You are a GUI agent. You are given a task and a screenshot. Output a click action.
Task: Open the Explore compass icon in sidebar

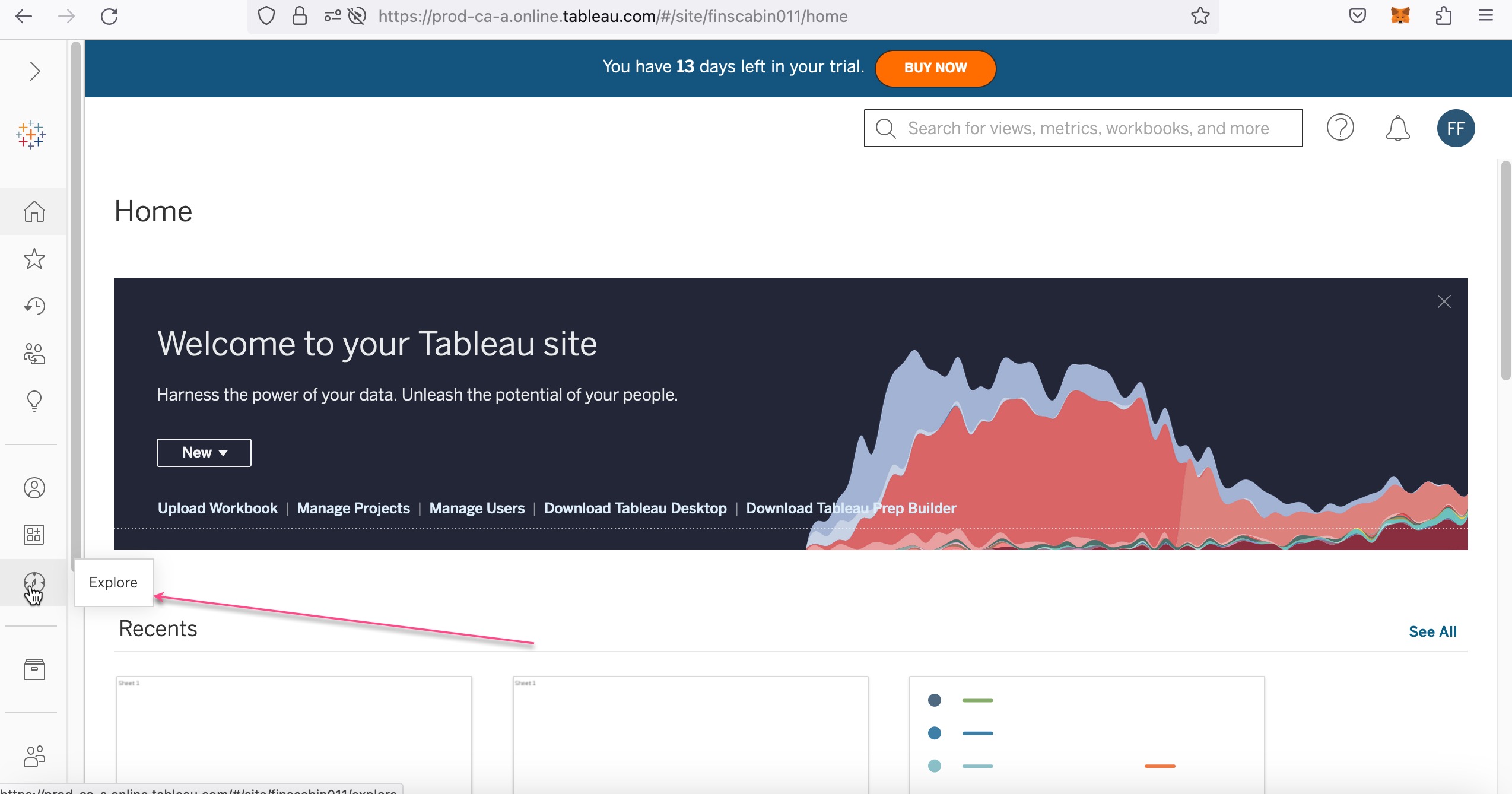(x=34, y=583)
